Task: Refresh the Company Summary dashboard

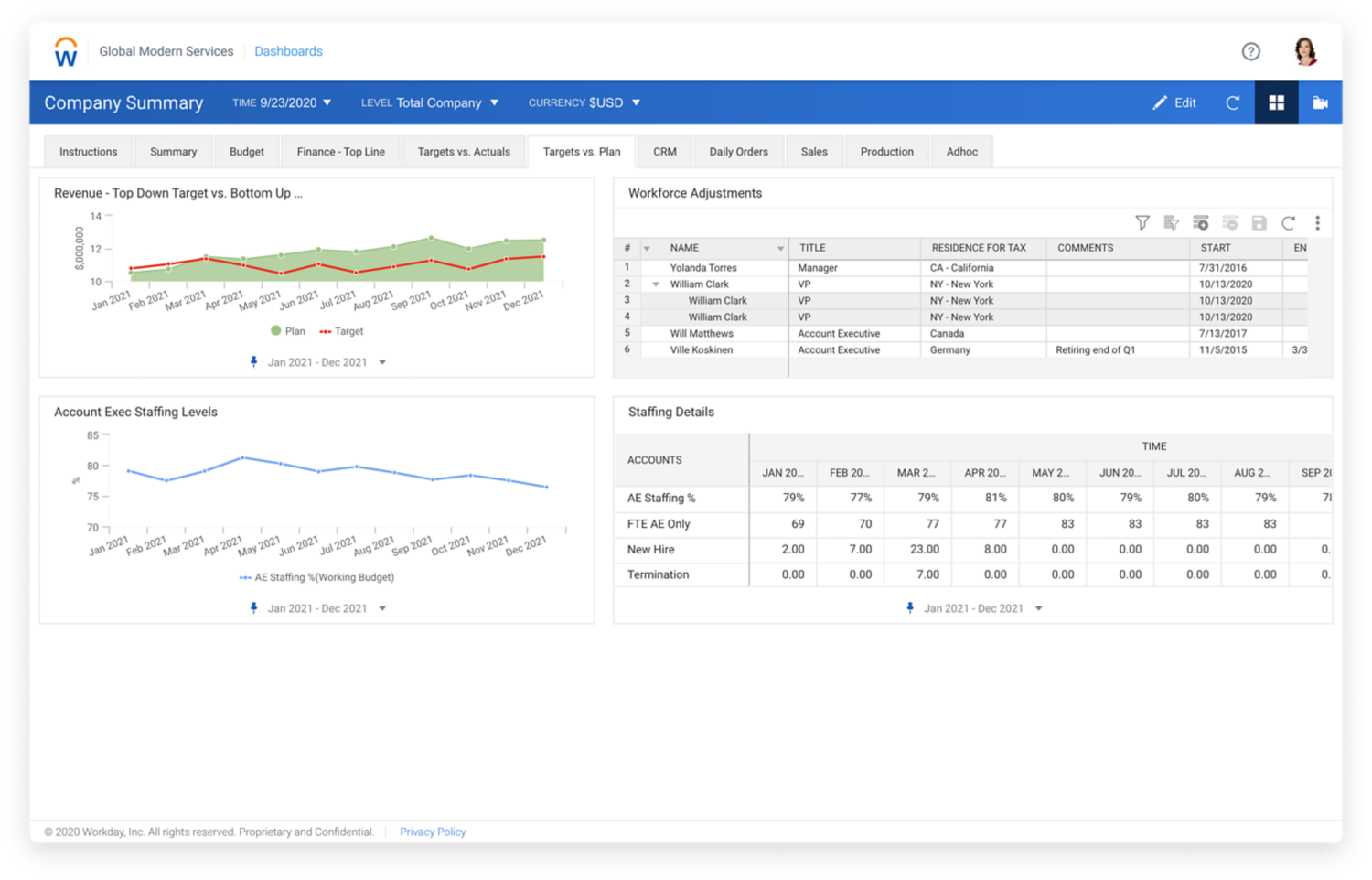Action: (x=1232, y=102)
